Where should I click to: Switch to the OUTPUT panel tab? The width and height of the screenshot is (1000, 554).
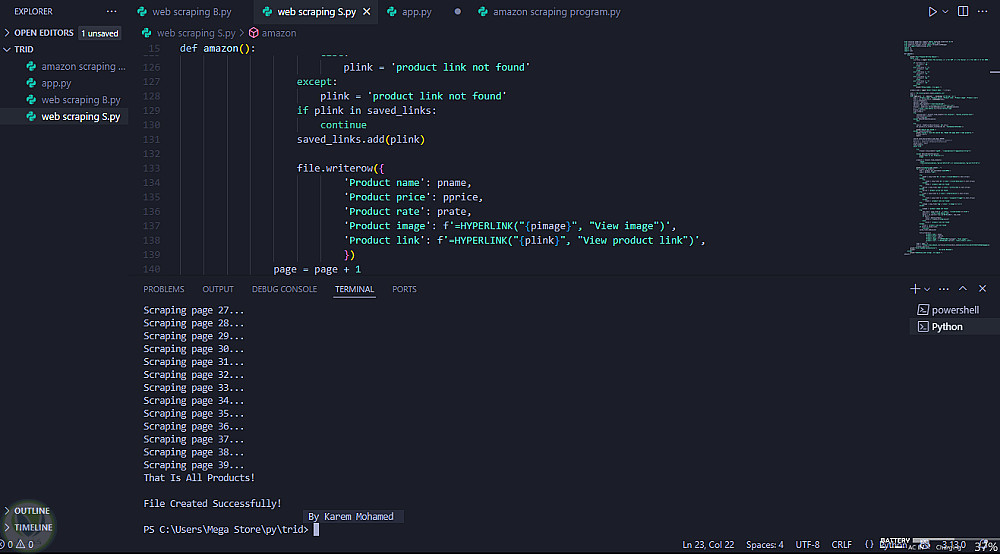[x=218, y=289]
